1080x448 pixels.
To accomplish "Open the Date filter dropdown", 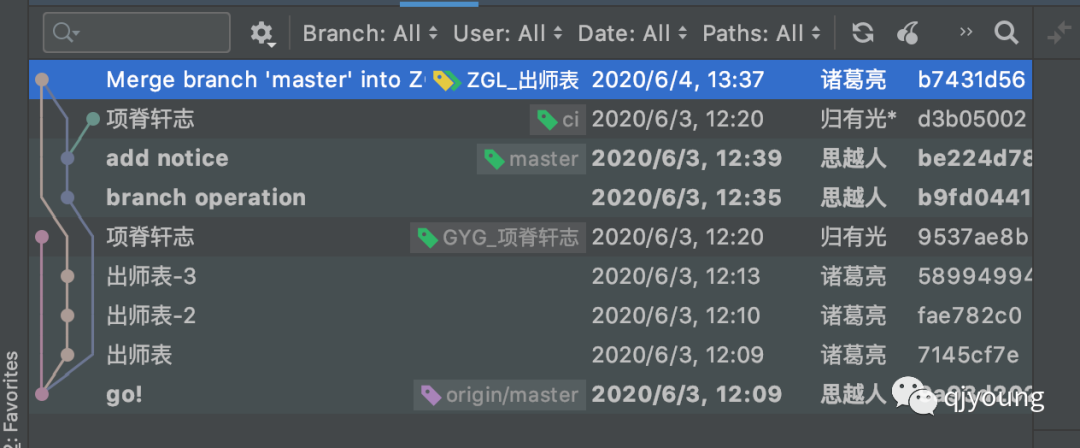I will coord(633,34).
